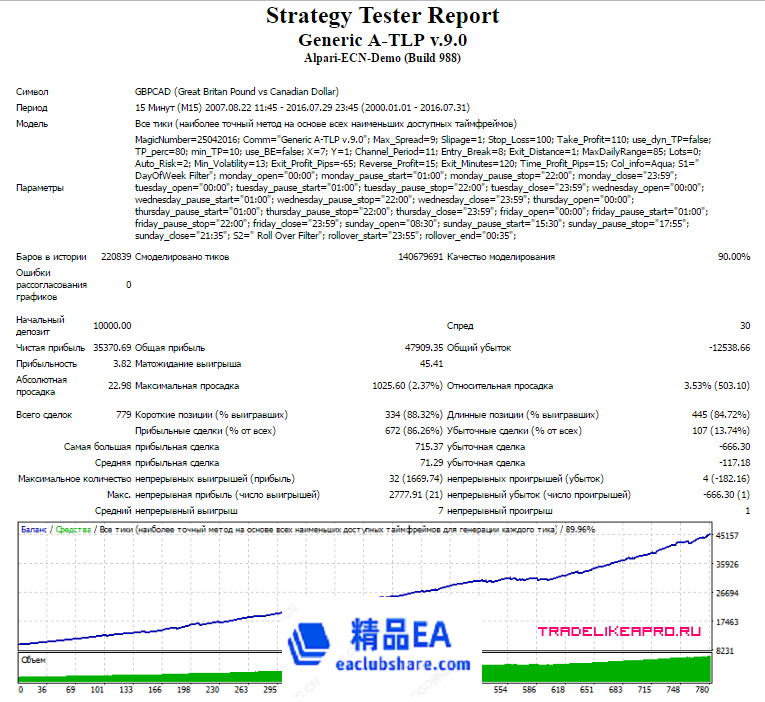765x702 pixels.
Task: Click the modelled ticks value 140679691
Action: point(421,257)
